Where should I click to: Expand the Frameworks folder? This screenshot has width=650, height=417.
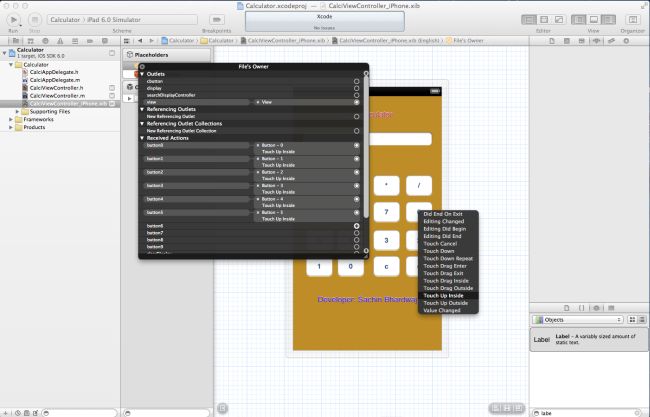point(11,119)
